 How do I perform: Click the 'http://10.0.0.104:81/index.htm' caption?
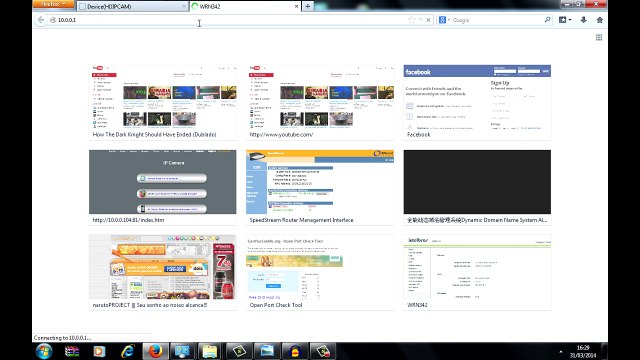128,220
